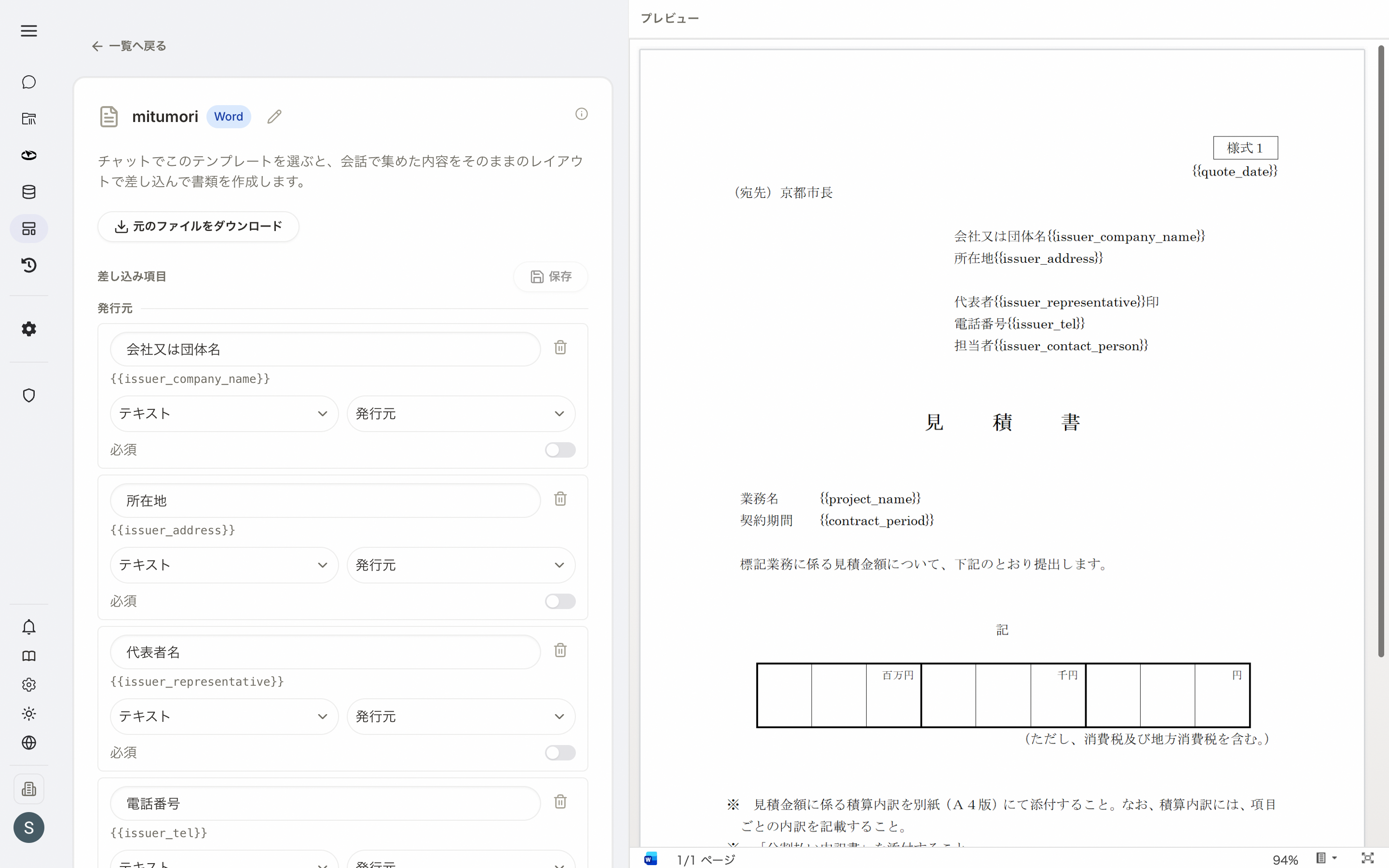Image resolution: width=1389 pixels, height=868 pixels.
Task: Open the テキスト type dropdown for 代表者名
Action: 224,717
